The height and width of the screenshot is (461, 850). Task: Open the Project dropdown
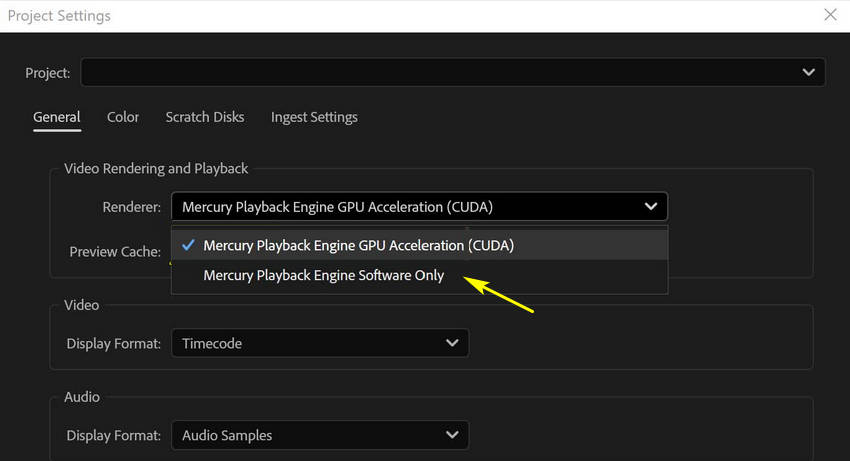click(453, 72)
